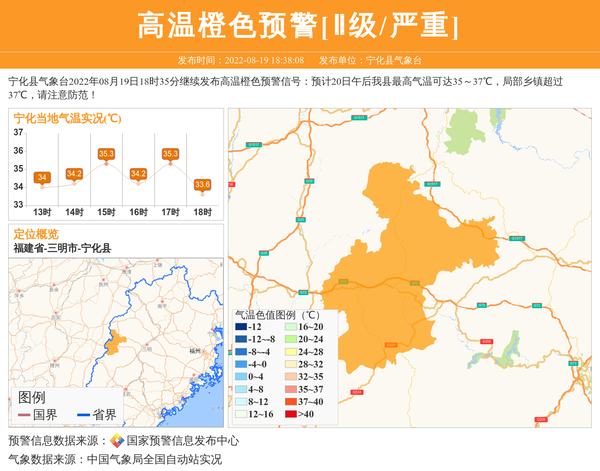Screen dimensions: 600x471
Task: Click the 定位概览 section heading
Action: tap(36, 234)
